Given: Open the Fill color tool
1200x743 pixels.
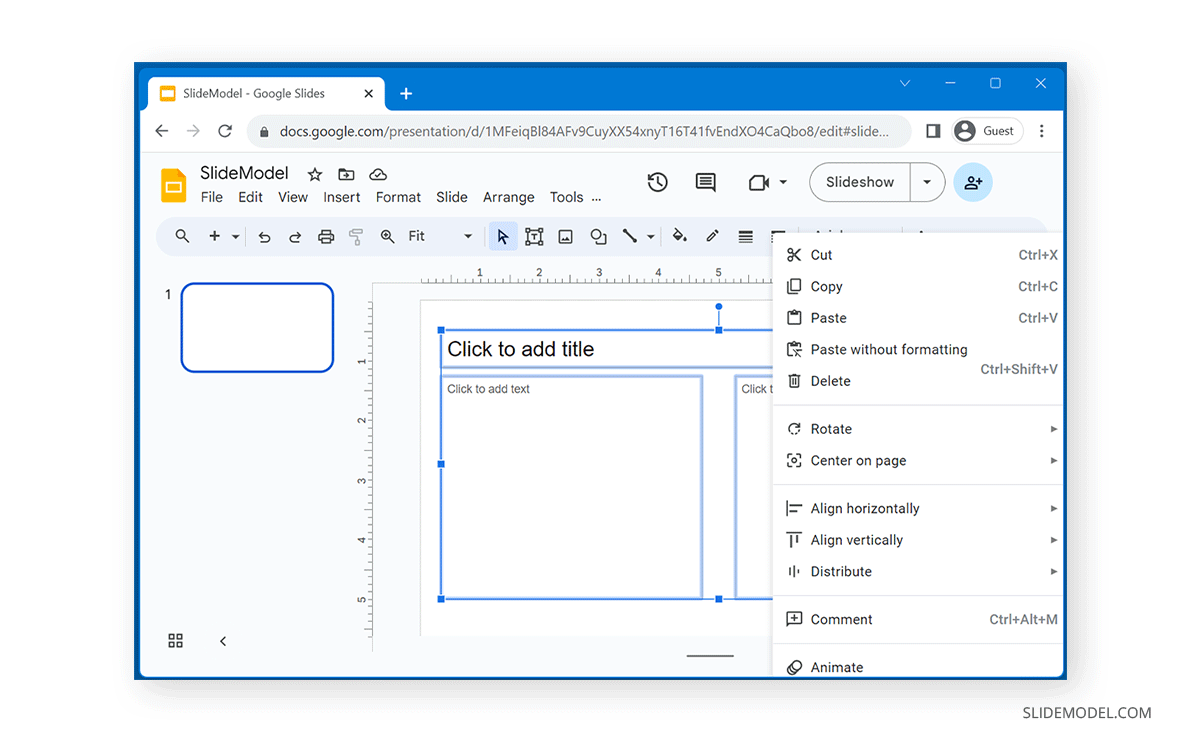Looking at the screenshot, I should click(680, 236).
